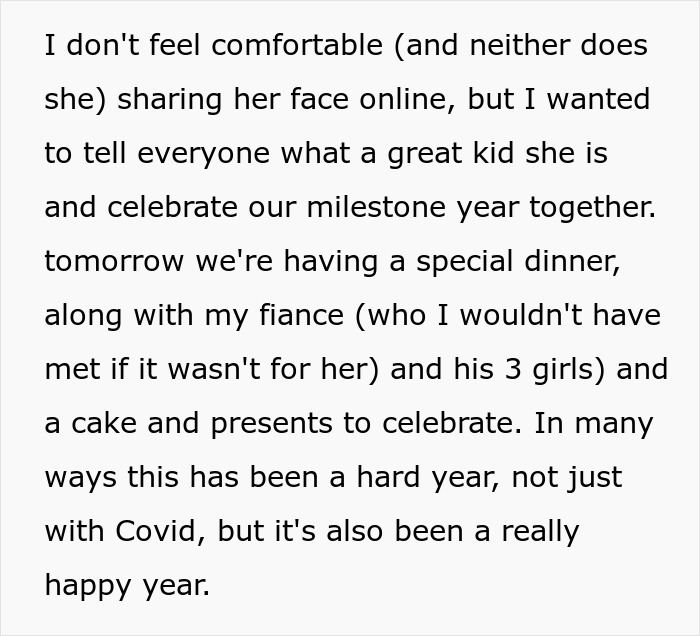Click the word "tomorrow" starting the line

click(x=114, y=262)
